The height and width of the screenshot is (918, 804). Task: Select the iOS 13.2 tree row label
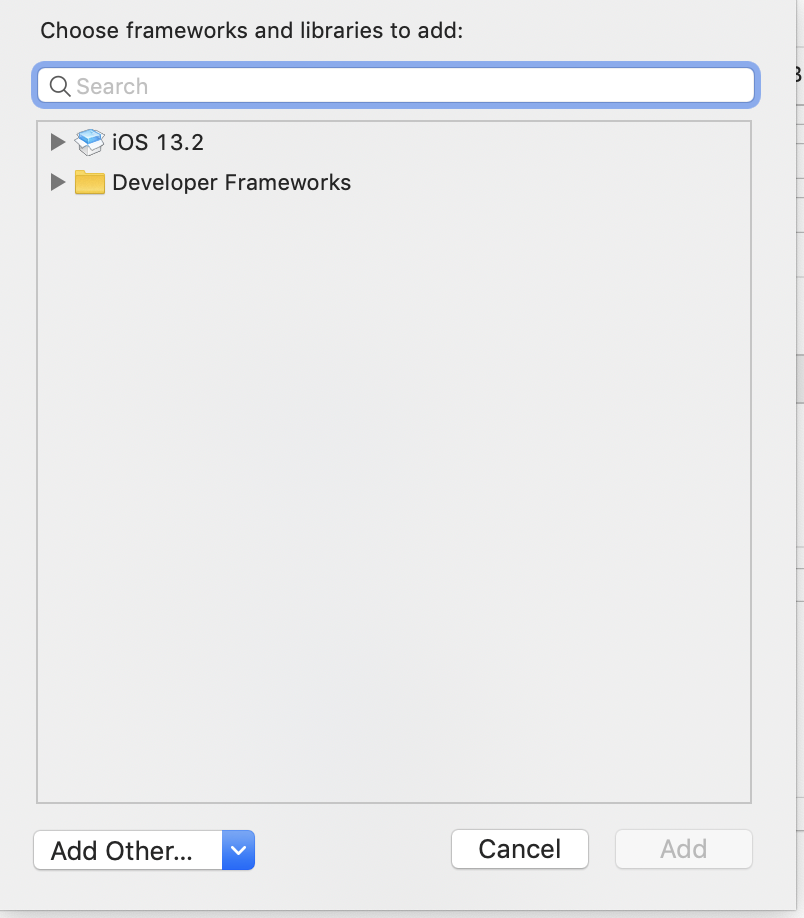pos(158,142)
